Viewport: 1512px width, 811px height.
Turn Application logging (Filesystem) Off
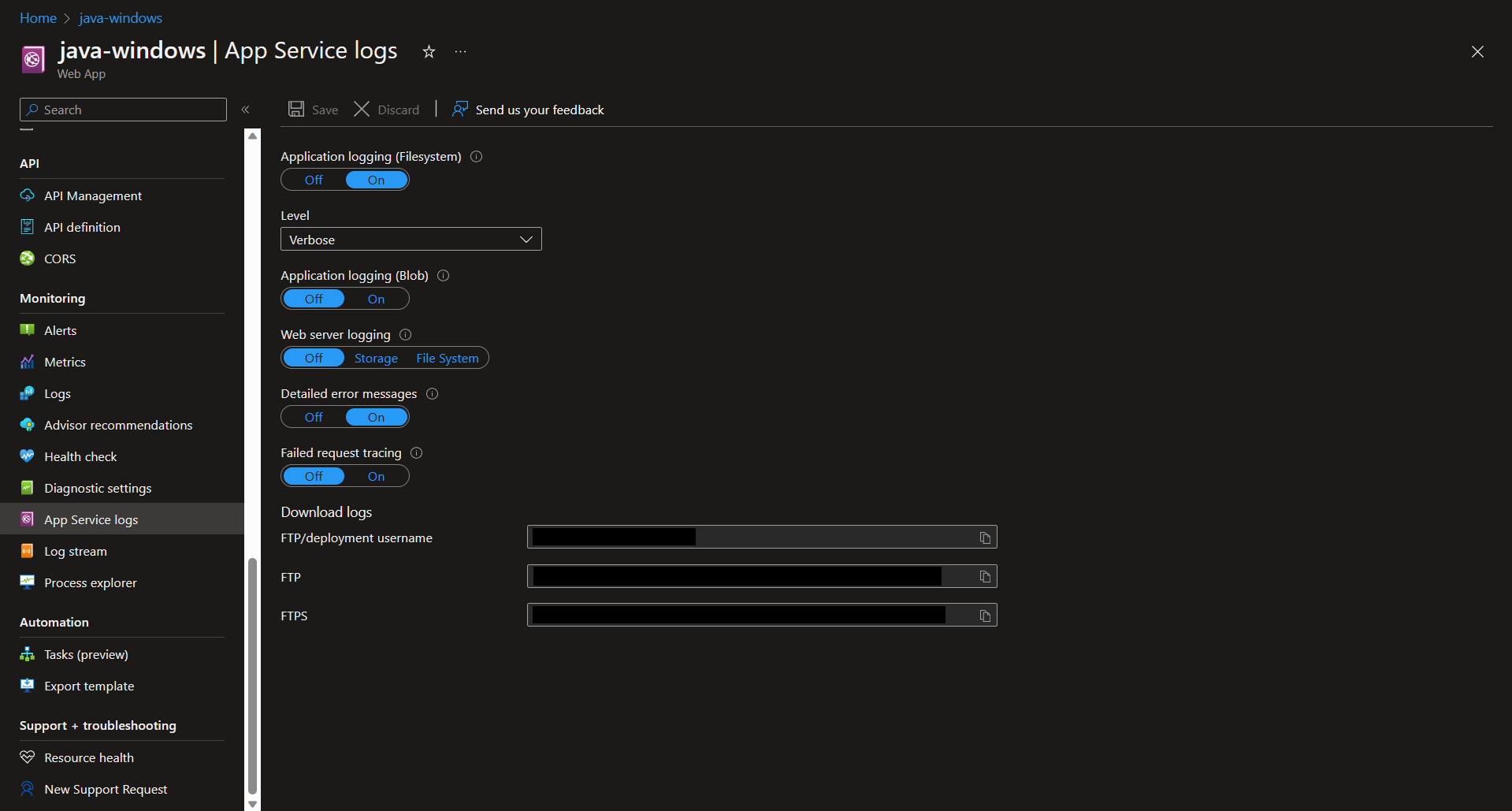(314, 180)
